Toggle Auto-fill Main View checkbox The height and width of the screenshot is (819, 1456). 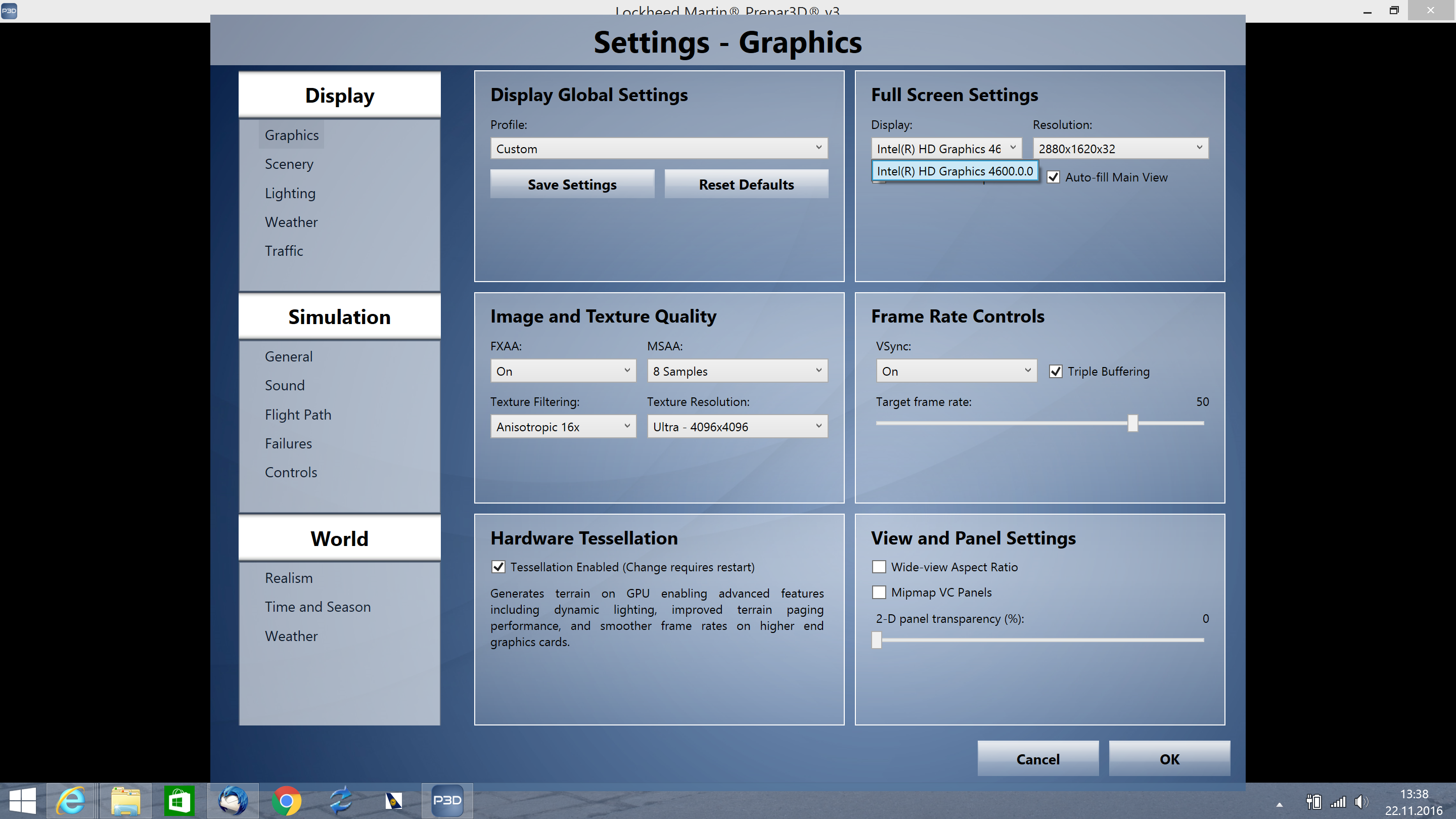tap(1053, 177)
